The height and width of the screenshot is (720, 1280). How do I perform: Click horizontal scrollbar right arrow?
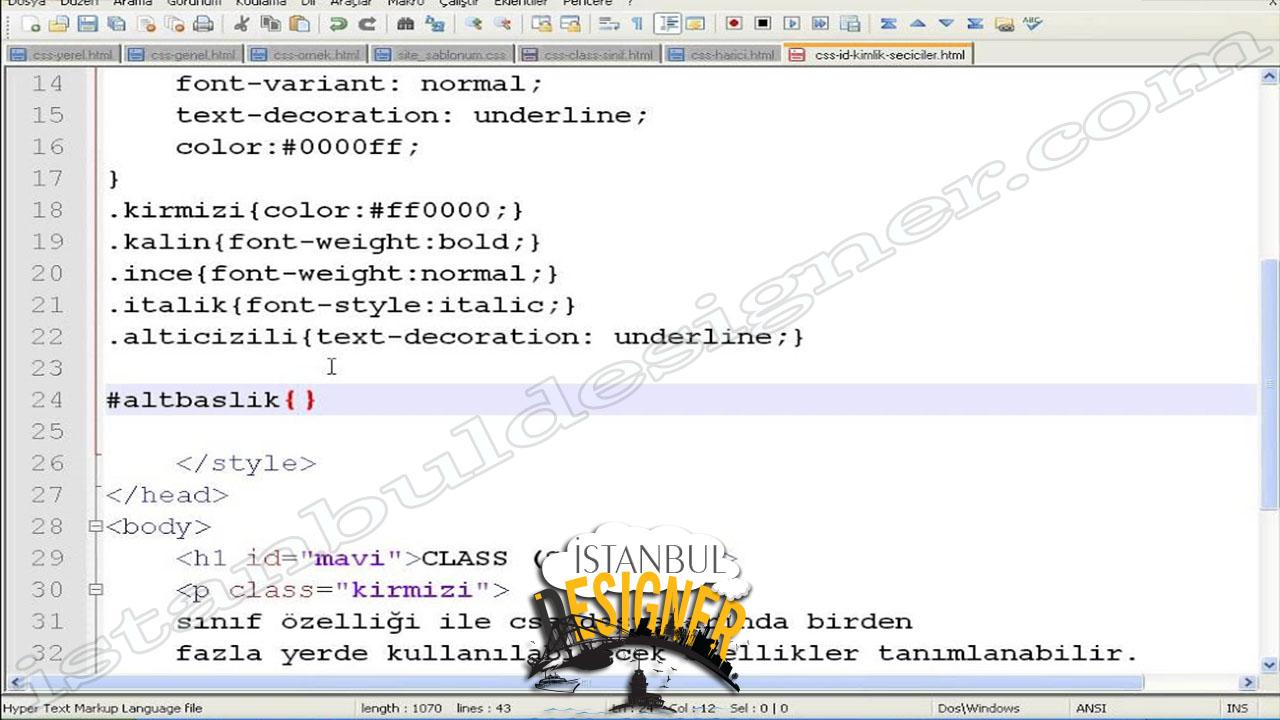coord(1248,682)
